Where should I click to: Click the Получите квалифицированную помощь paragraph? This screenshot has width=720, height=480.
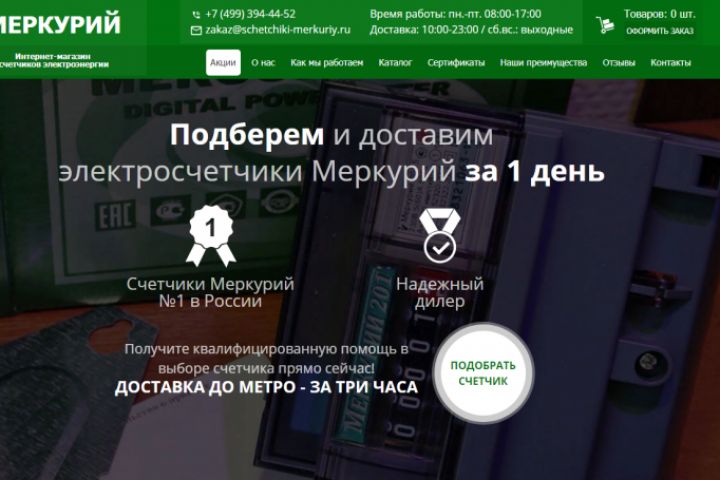point(266,358)
